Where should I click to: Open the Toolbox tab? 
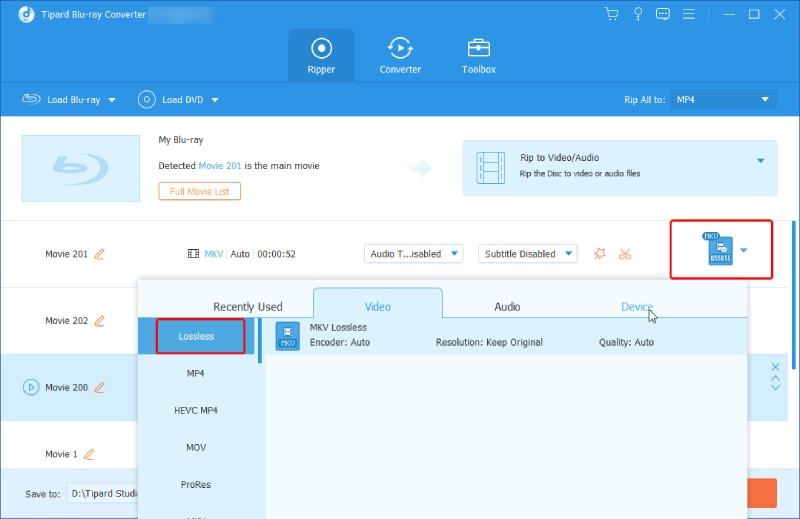tap(479, 55)
